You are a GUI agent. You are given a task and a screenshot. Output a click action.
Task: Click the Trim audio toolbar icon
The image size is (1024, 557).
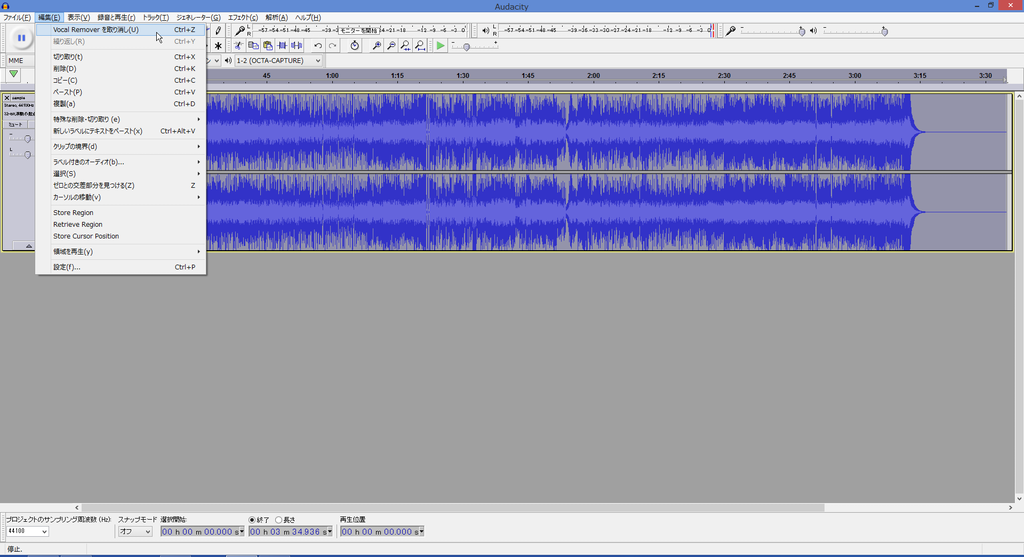(282, 46)
